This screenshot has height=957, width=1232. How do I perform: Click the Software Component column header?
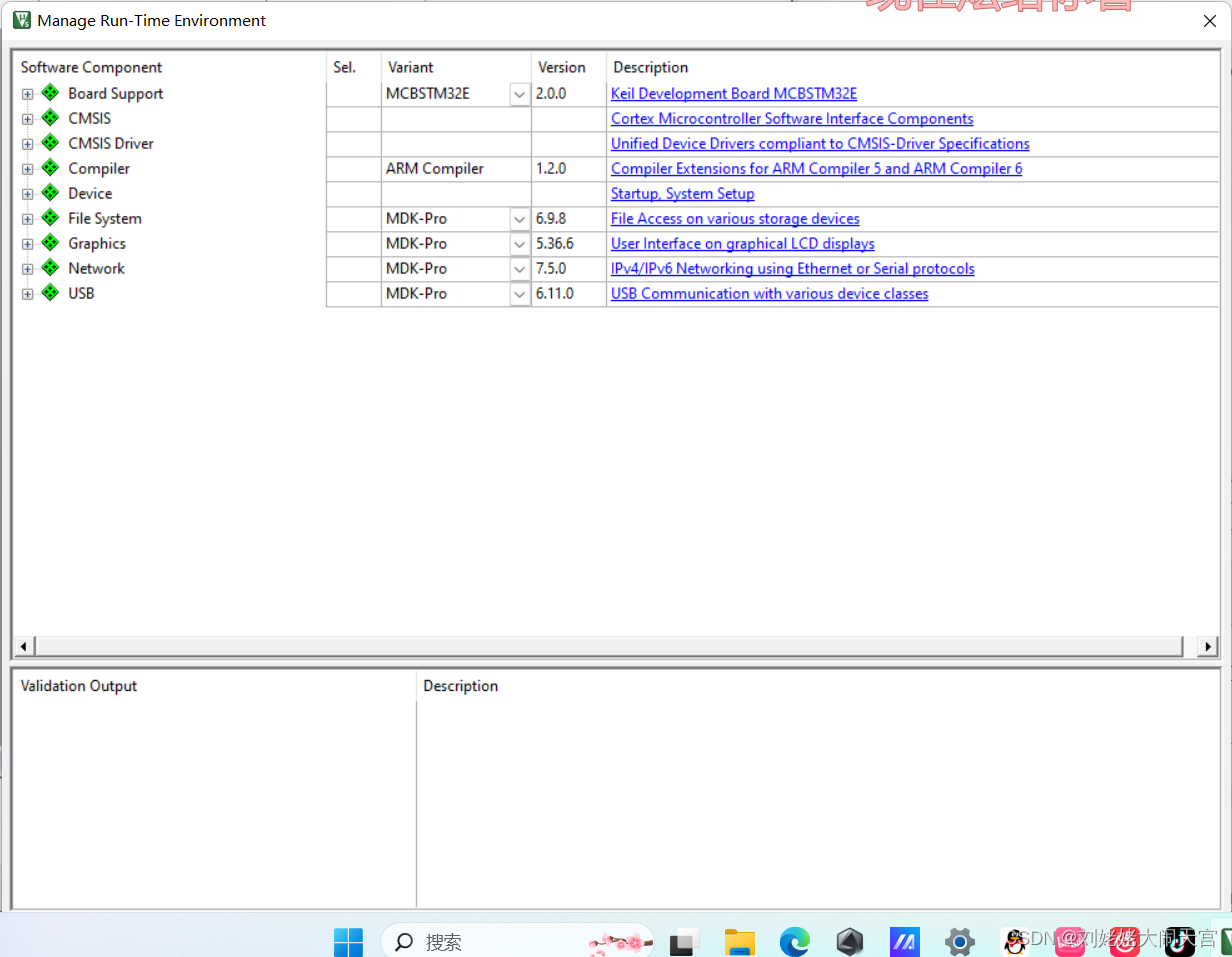tap(91, 67)
